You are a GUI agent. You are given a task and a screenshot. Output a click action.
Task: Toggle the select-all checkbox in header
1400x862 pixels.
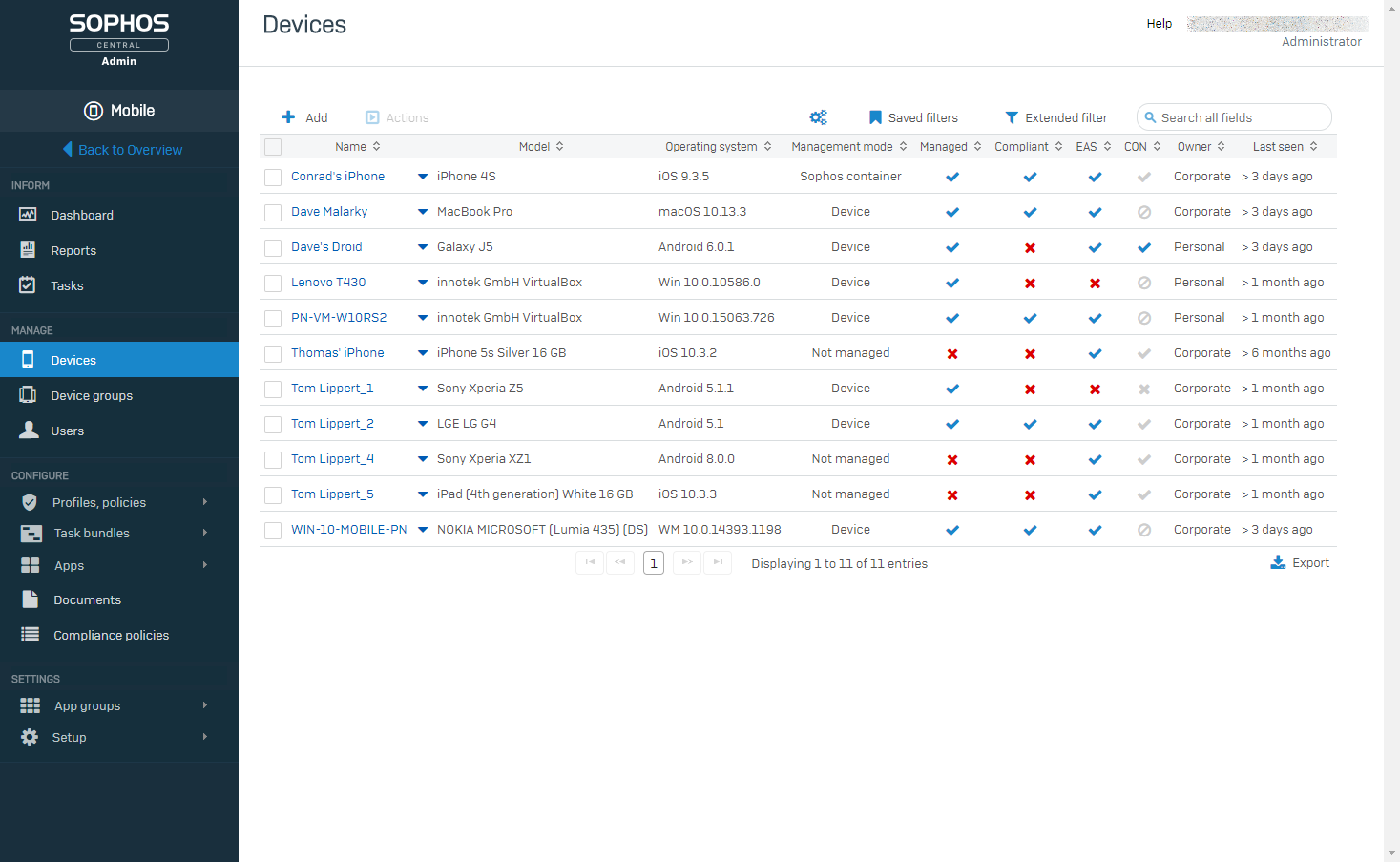point(273,147)
